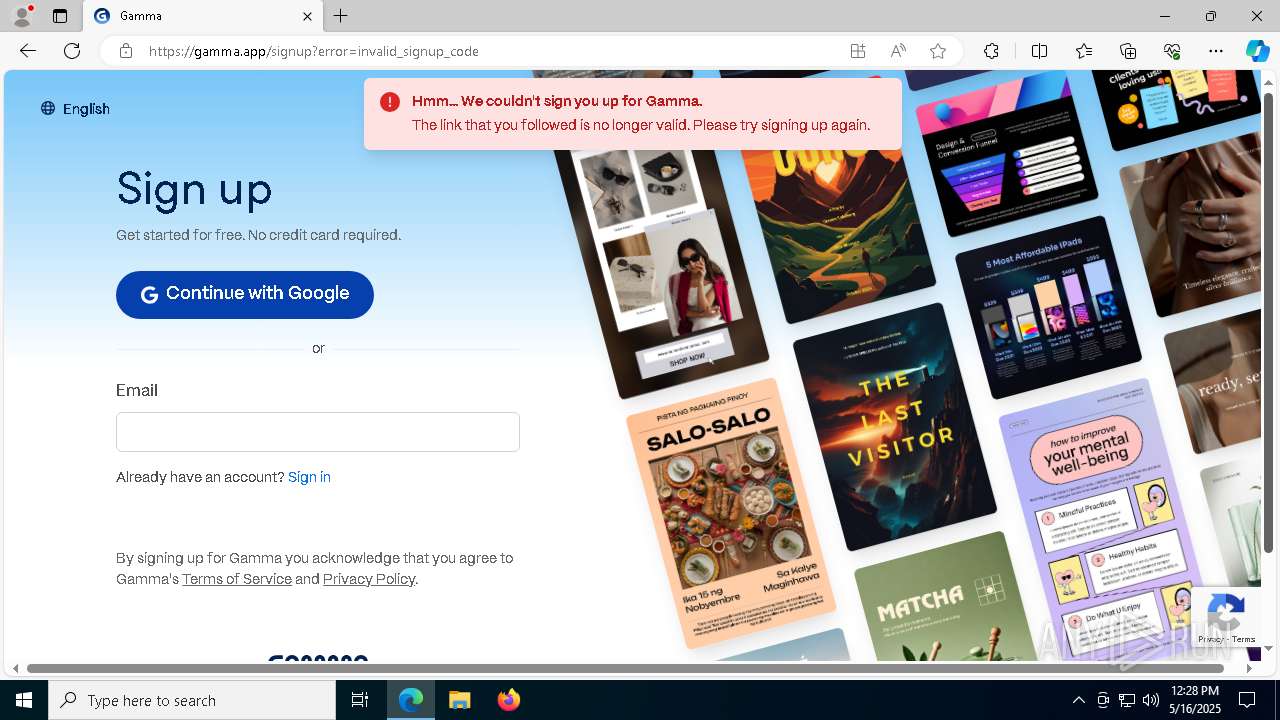Open the Terms of Service link
Screen dimensions: 1280x720
(237, 579)
